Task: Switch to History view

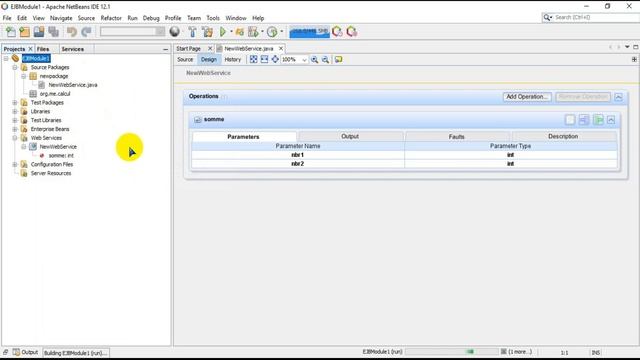Action: point(233,60)
